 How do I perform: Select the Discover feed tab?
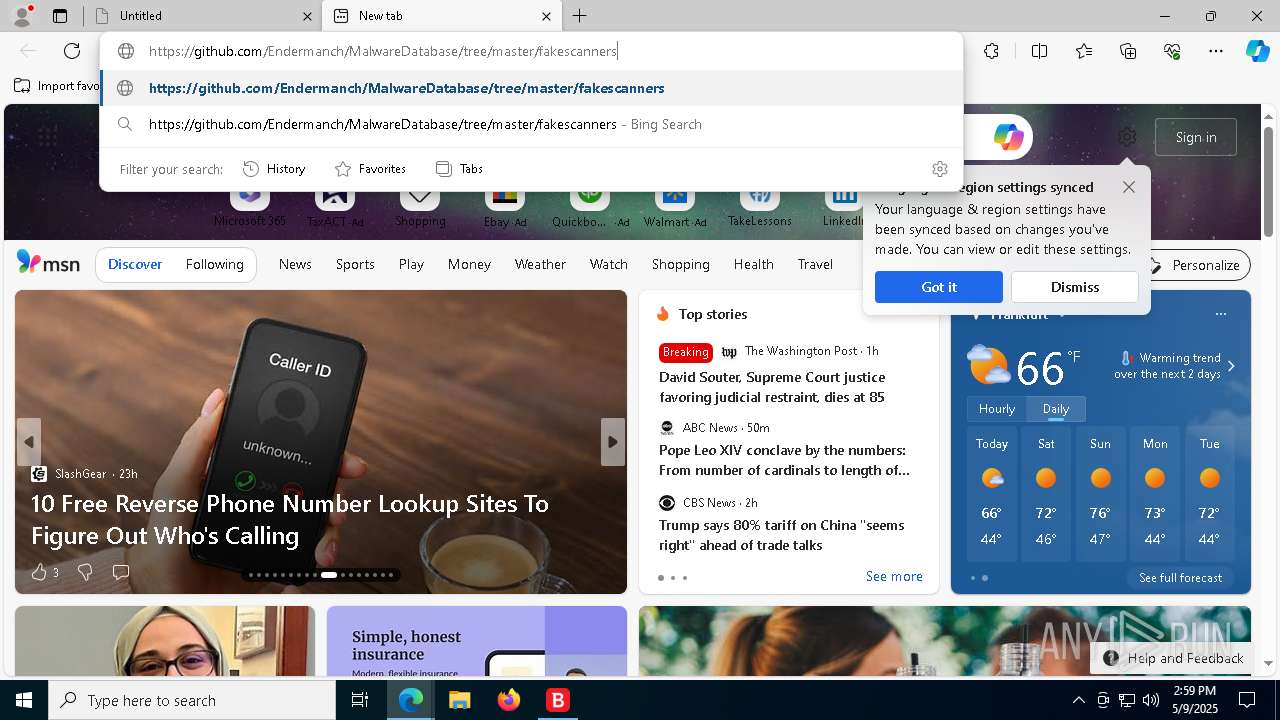(x=135, y=265)
